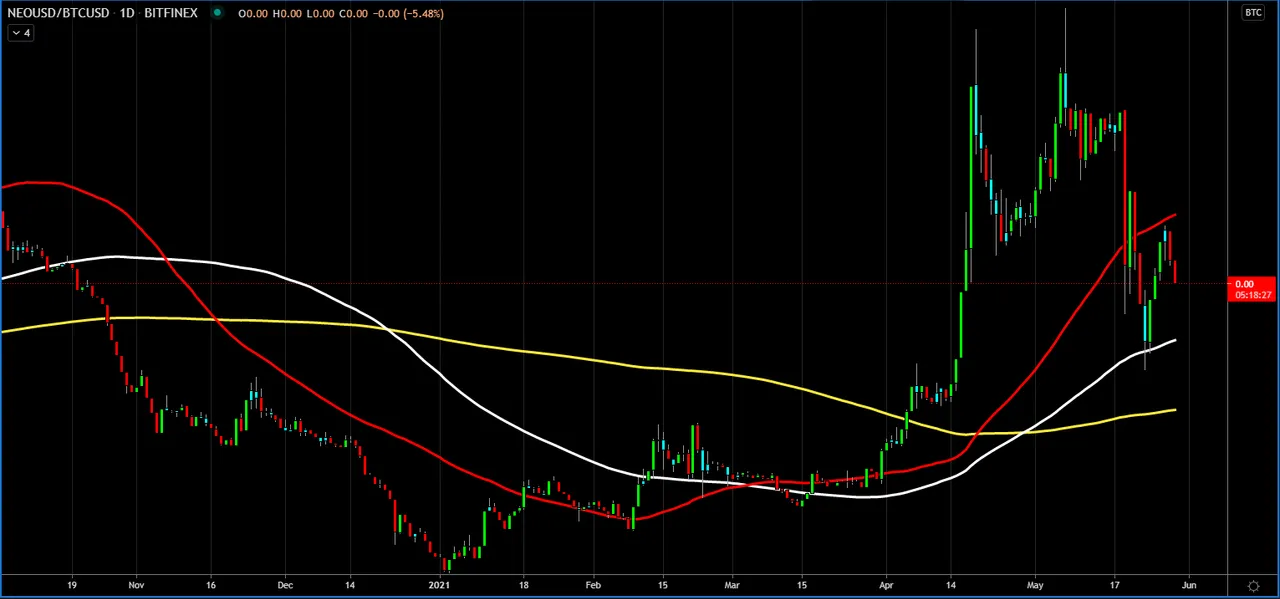Click the Jun label on time axis
This screenshot has height=599, width=1280.
[x=1189, y=585]
